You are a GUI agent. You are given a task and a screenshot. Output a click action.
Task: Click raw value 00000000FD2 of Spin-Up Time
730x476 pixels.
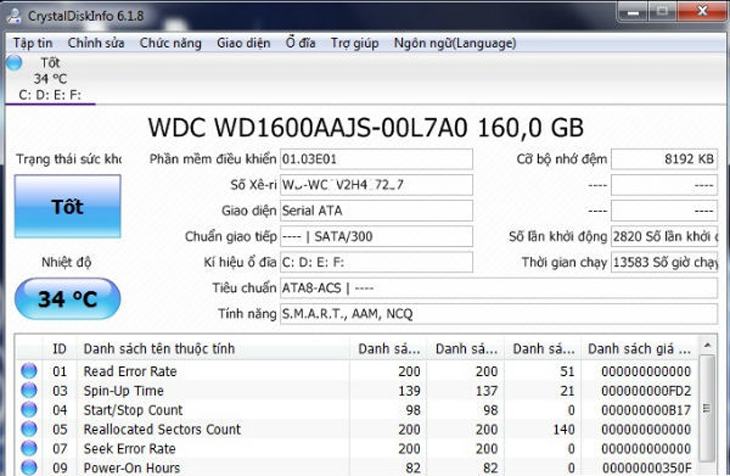tap(646, 391)
